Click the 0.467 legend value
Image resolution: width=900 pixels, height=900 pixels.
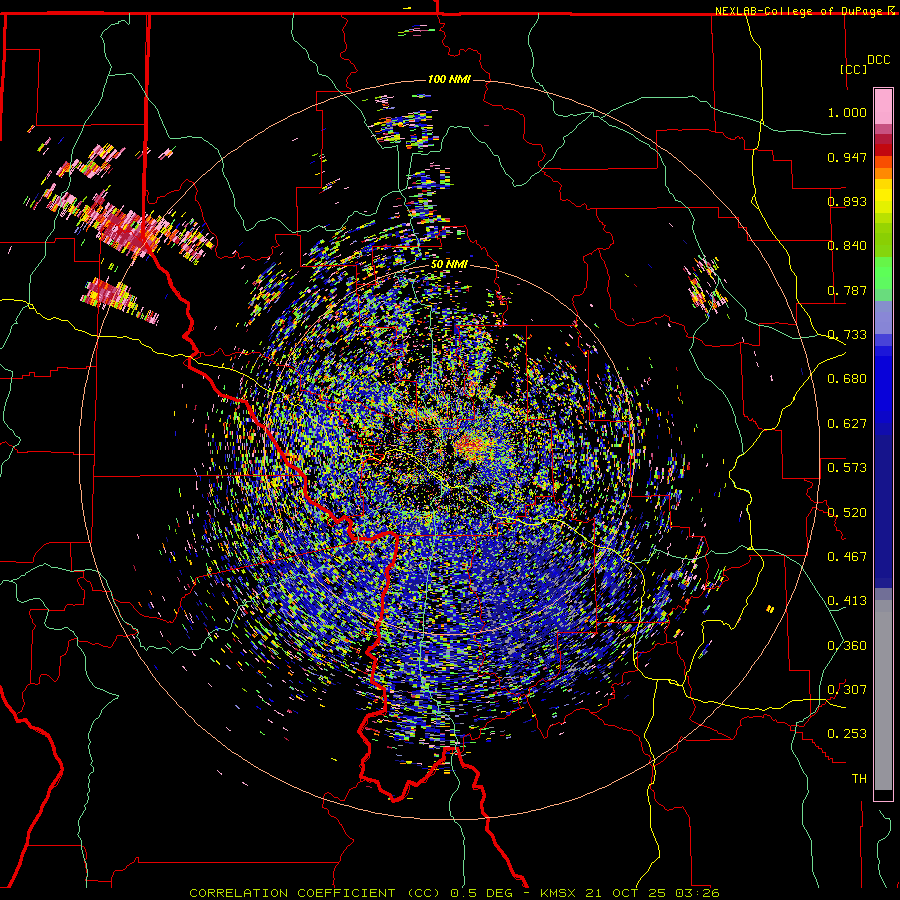(x=847, y=557)
